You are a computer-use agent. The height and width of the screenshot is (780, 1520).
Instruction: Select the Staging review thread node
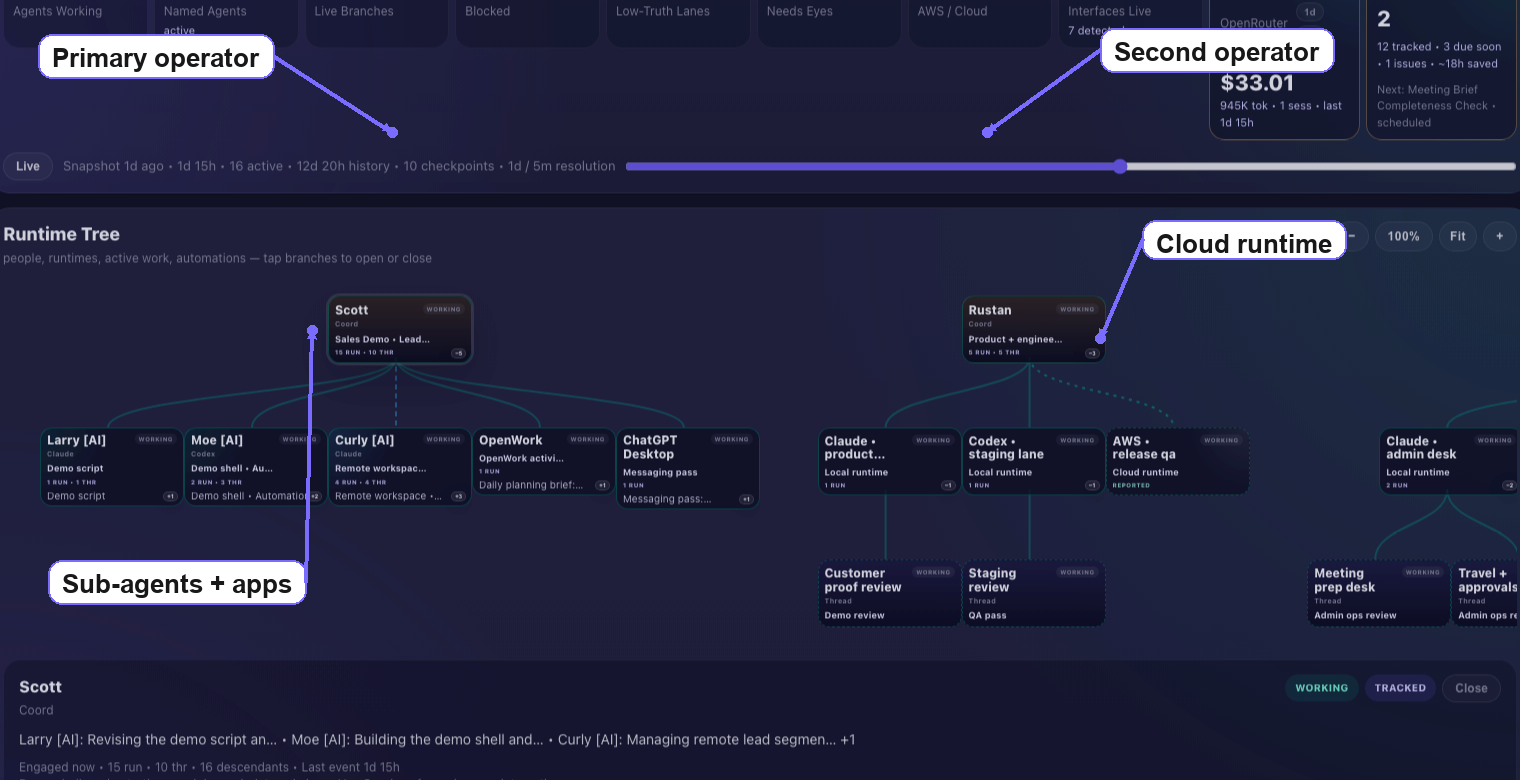(x=1034, y=594)
